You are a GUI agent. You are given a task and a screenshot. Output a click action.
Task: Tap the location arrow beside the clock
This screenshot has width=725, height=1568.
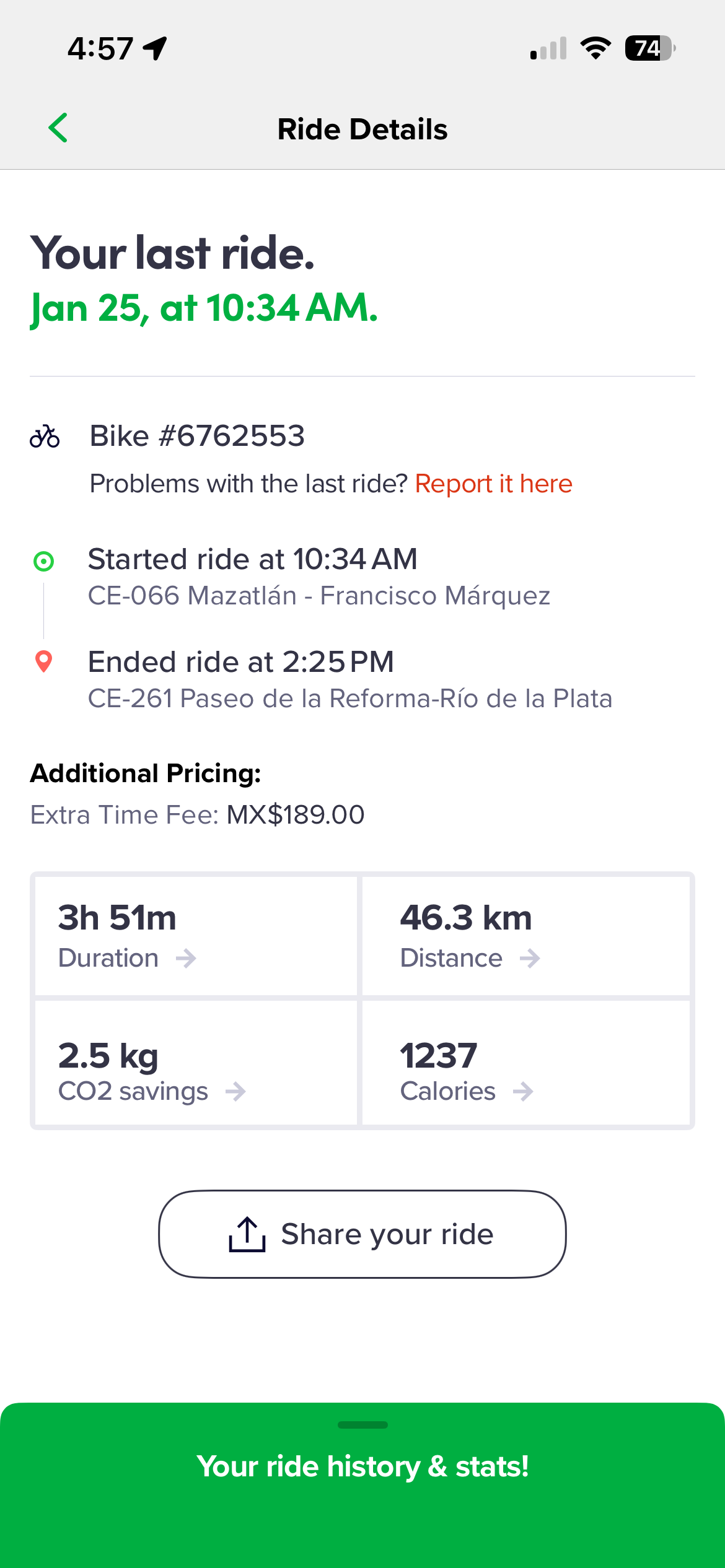[x=156, y=48]
